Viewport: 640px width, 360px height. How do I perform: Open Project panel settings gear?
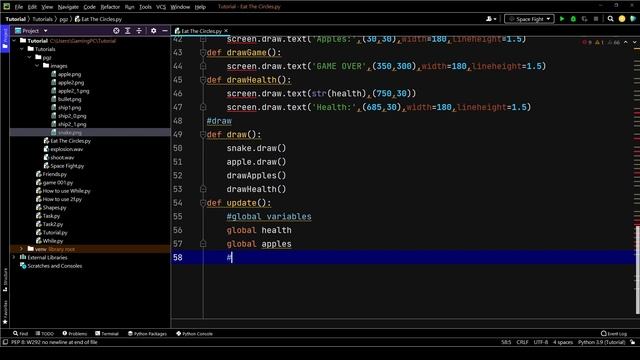click(x=153, y=31)
